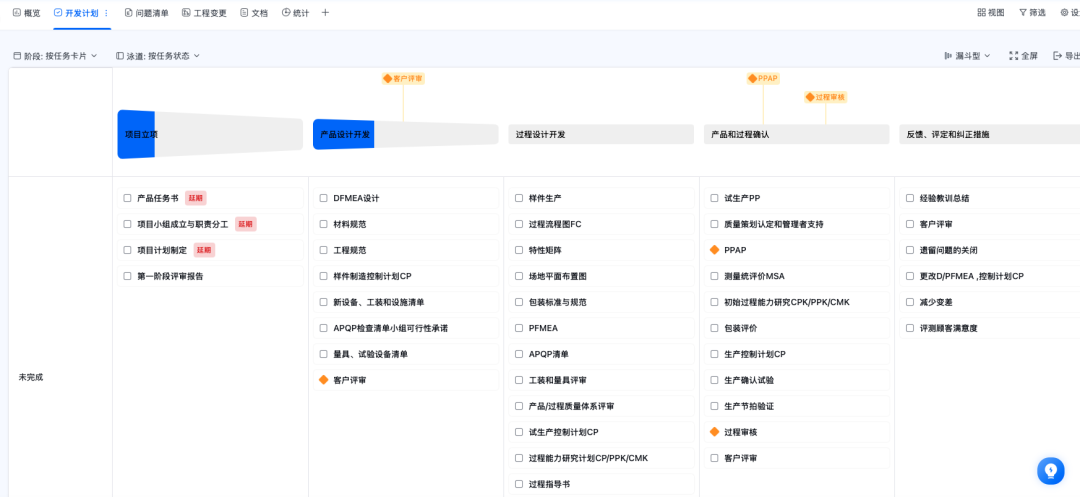Mark 样件生产 task as complete
This screenshot has width=1080, height=497.
click(519, 198)
